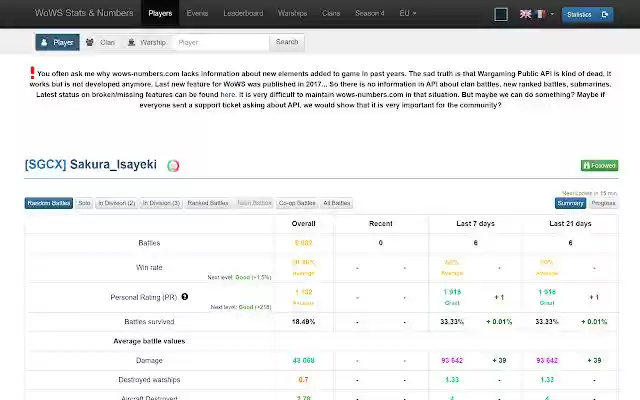
Task: Select the Clan search mode toggle
Action: click(101, 42)
